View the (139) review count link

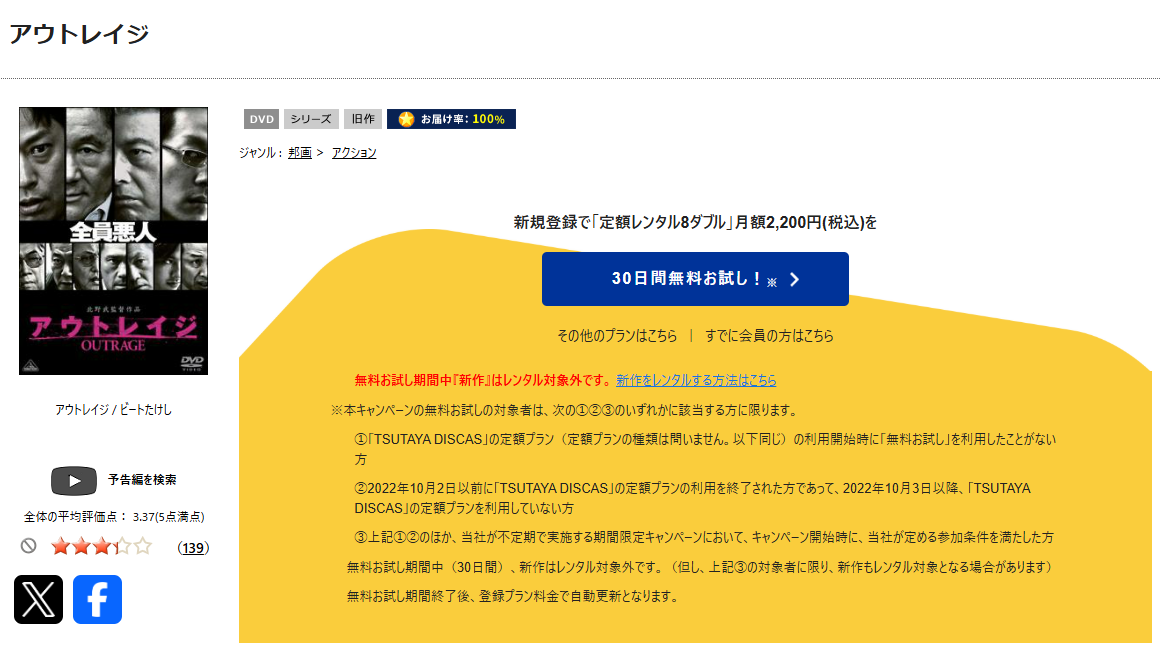[192, 547]
